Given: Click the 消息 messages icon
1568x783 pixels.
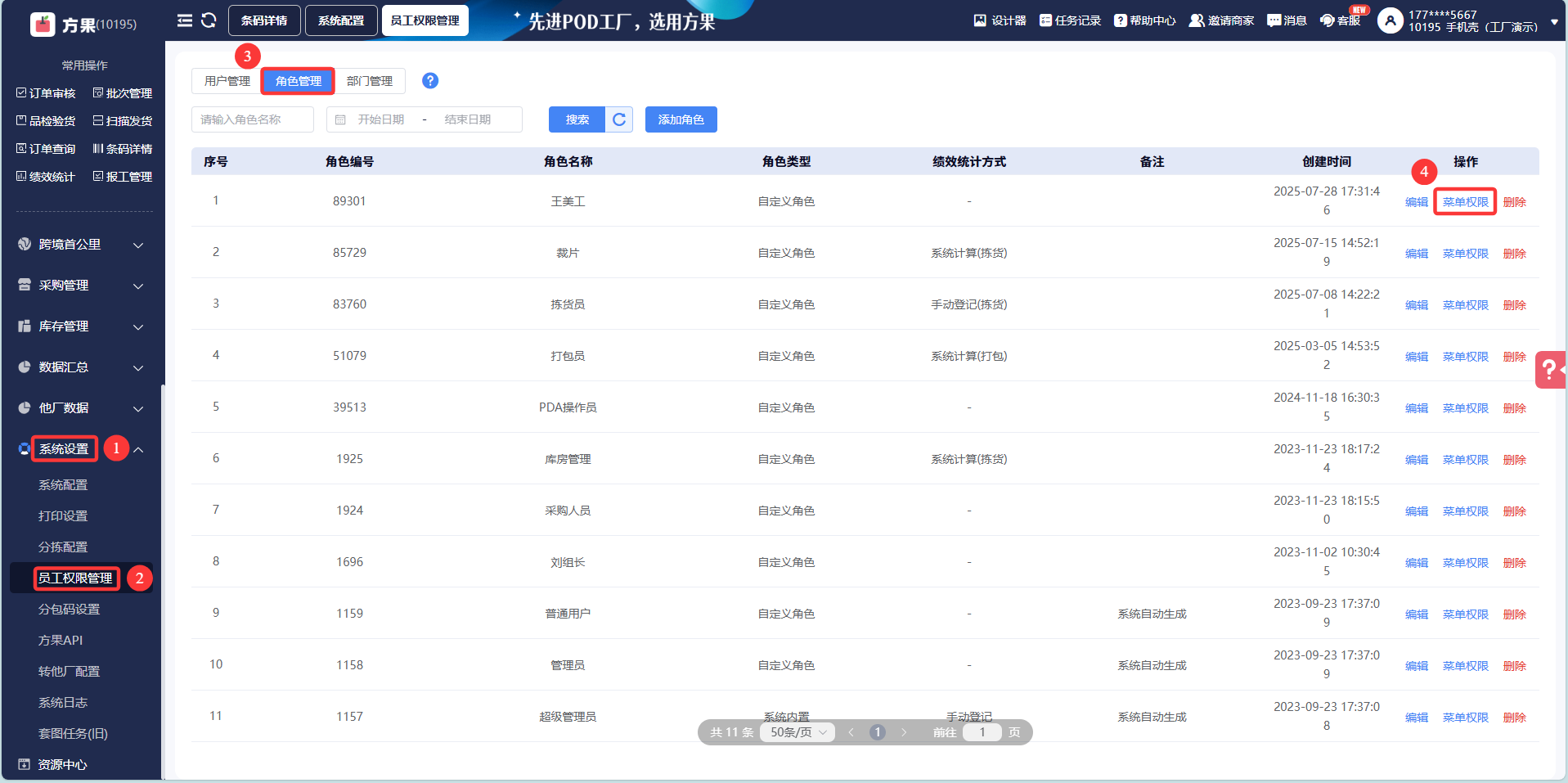Looking at the screenshot, I should (1287, 20).
